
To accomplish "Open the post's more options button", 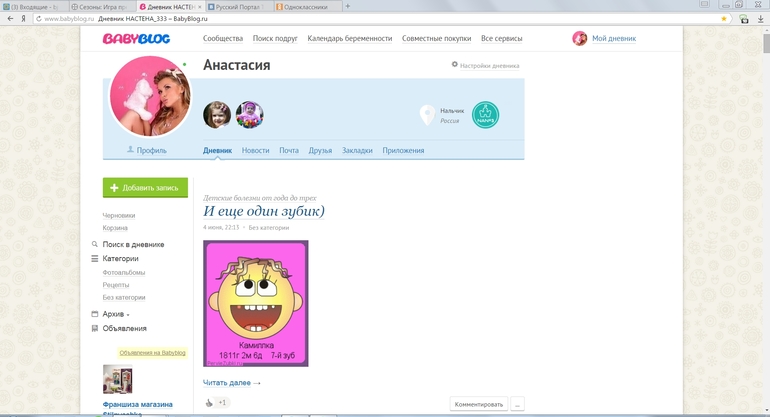I will point(517,404).
